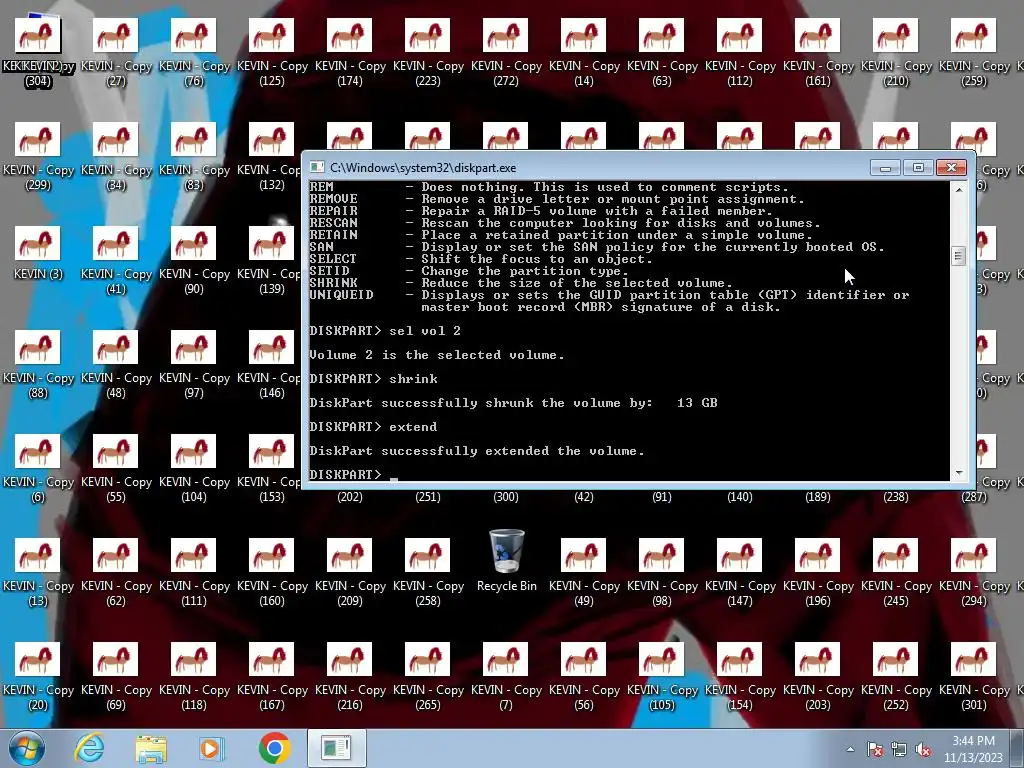Select KEVIN - Copy (49) icon
Image resolution: width=1024 pixels, height=768 pixels.
(x=584, y=572)
